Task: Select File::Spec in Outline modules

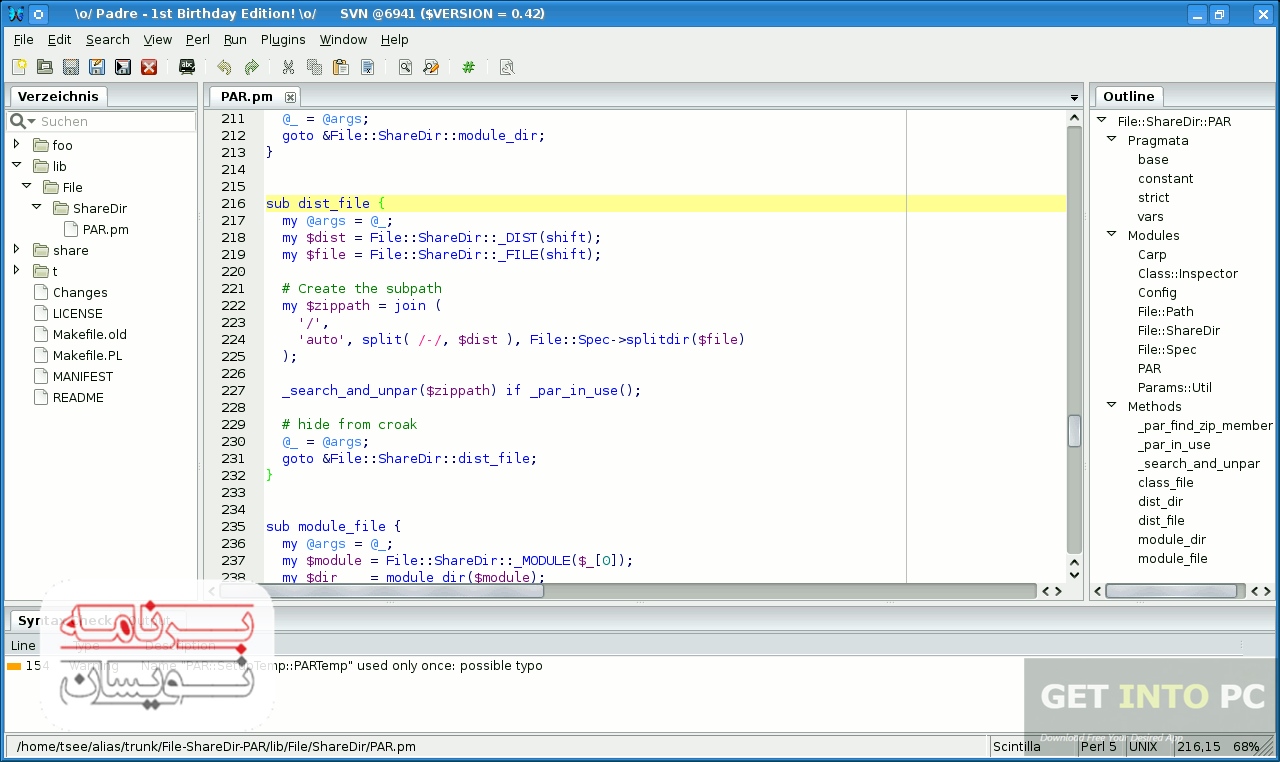Action: [1167, 349]
